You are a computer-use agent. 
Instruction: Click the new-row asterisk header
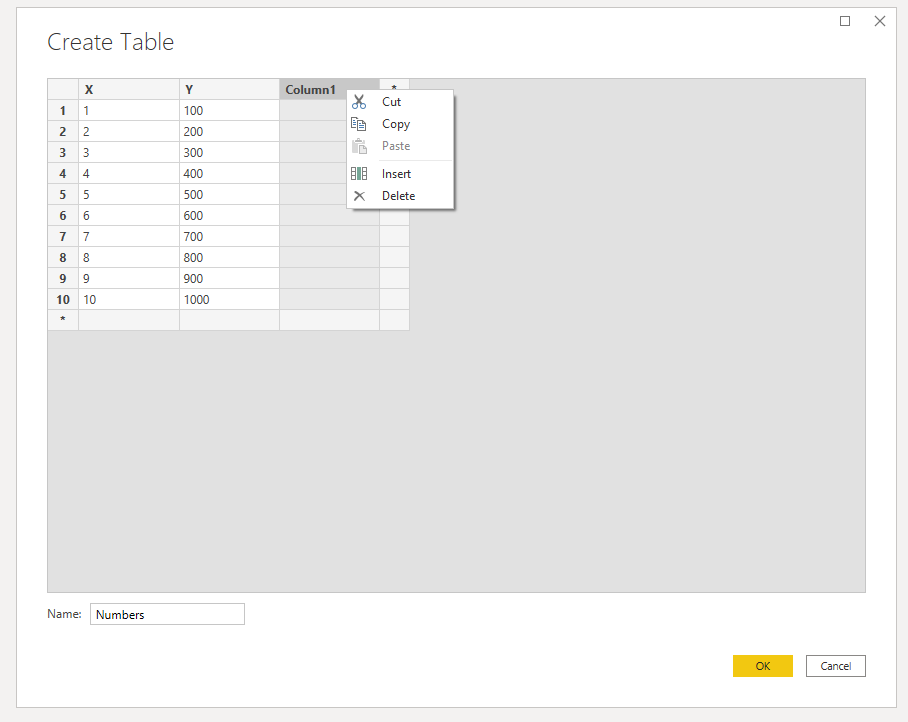pyautogui.click(x=63, y=320)
